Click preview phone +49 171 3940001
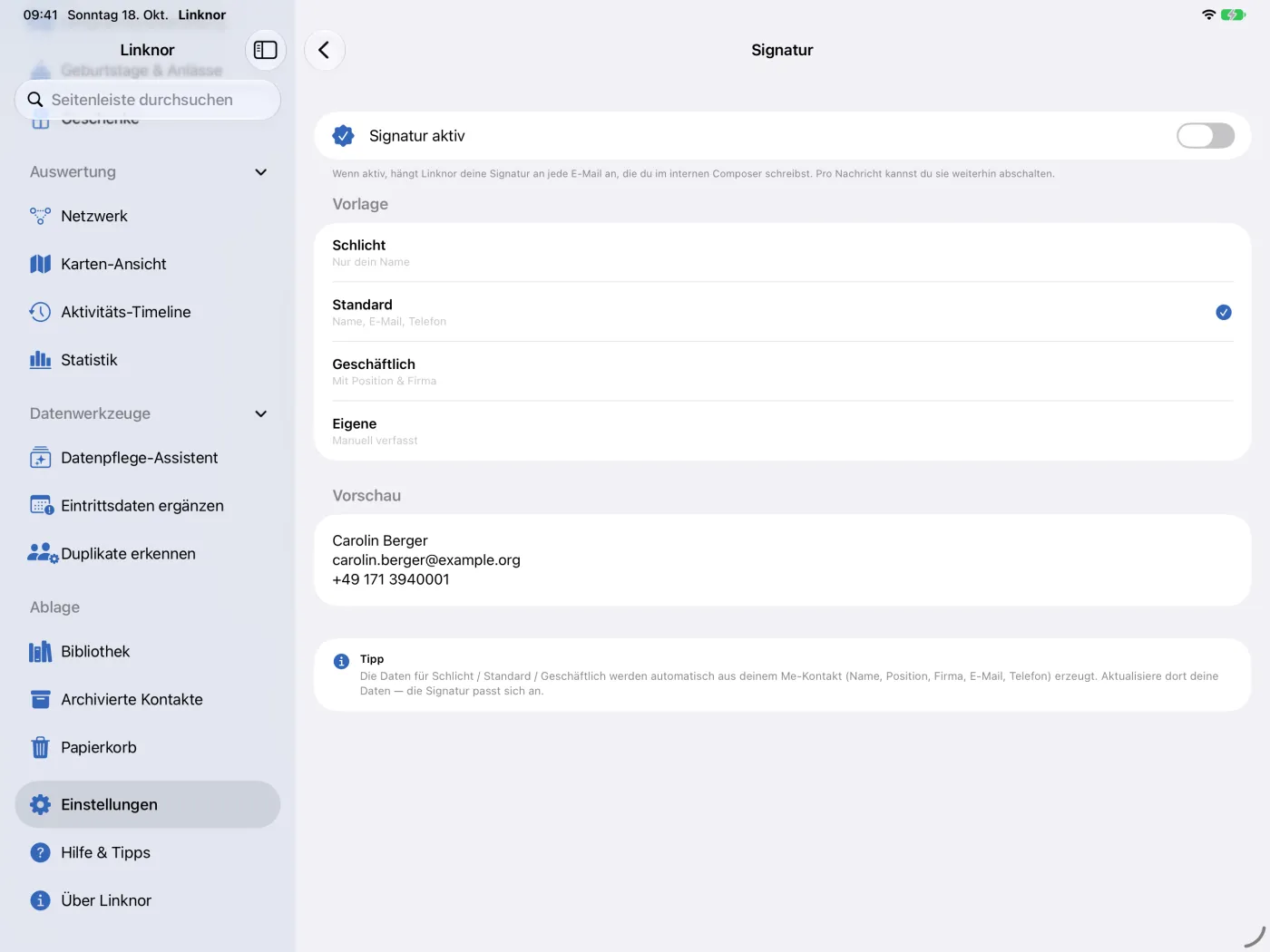This screenshot has height=952, width=1270. (391, 580)
